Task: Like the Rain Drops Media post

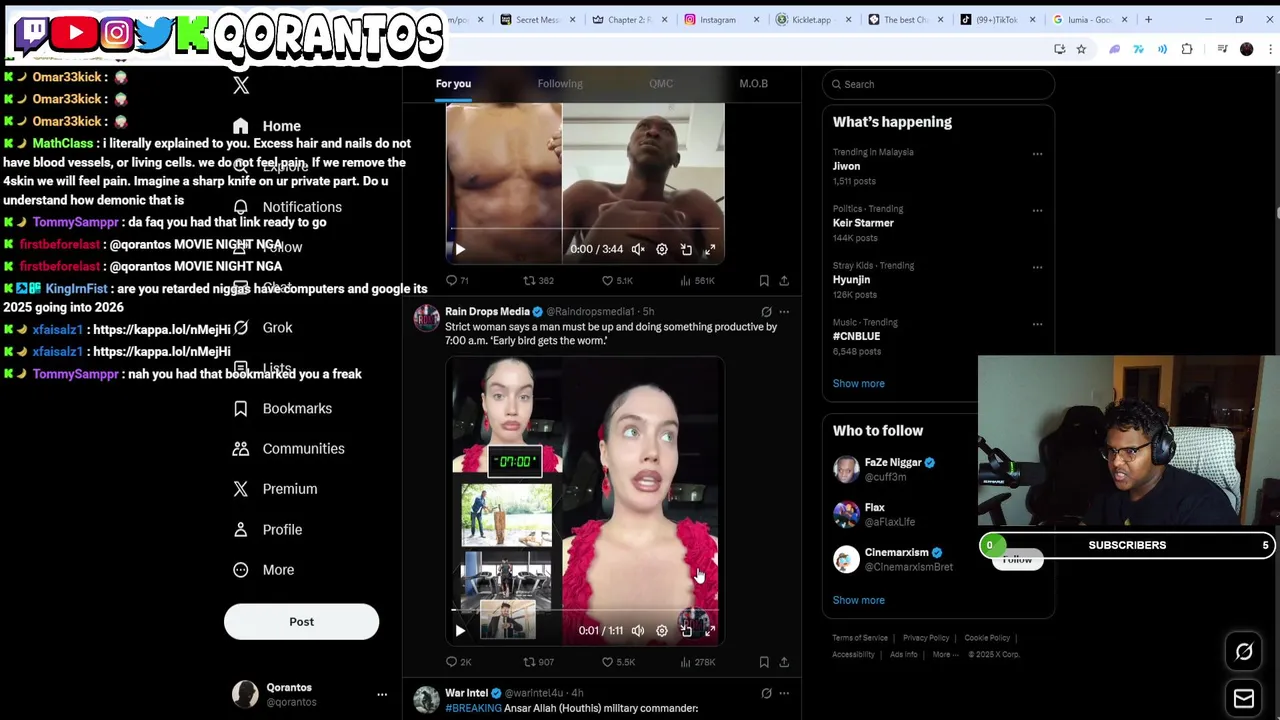Action: coord(618,662)
